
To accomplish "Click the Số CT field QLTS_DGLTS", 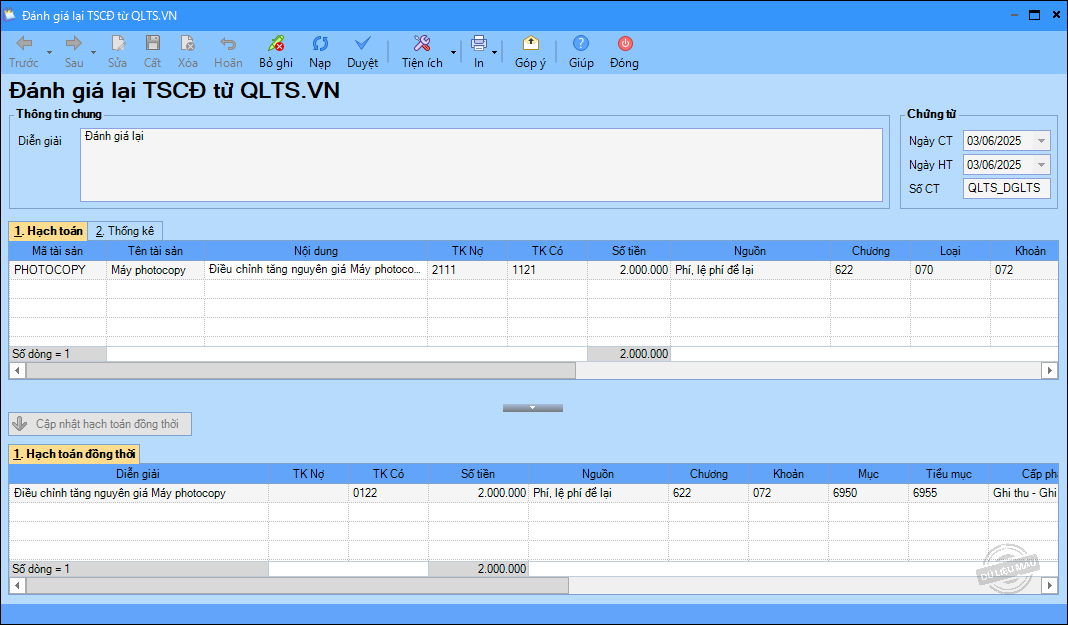I will click(x=1007, y=189).
